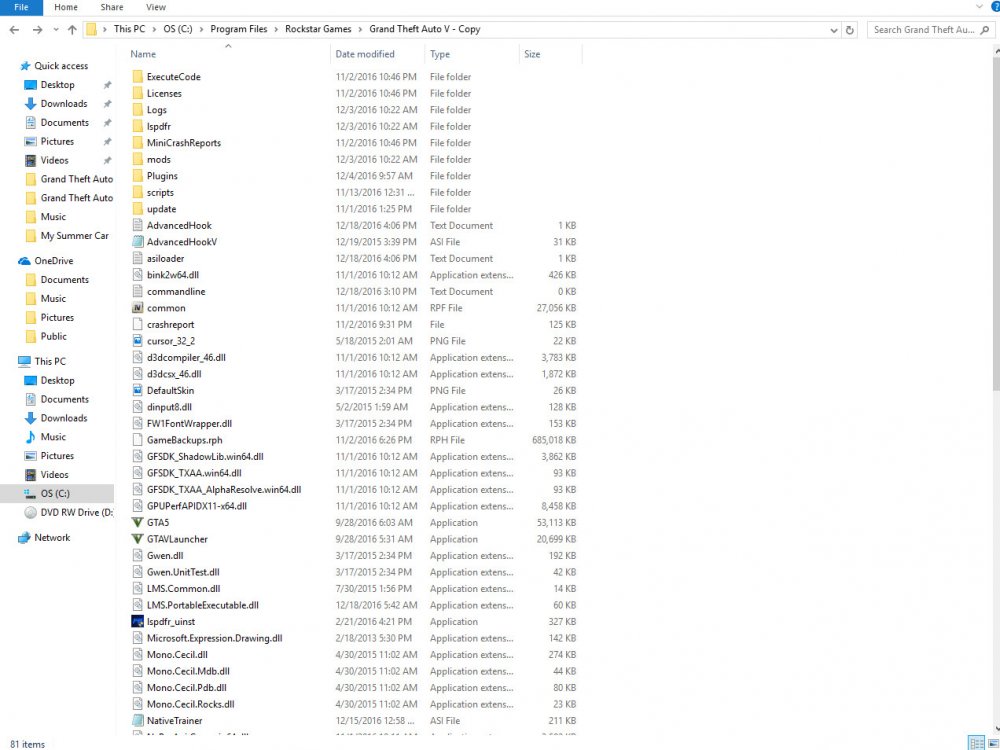The image size is (1000, 750).
Task: Expand path chevron after OS (C:)
Action: click(x=201, y=29)
